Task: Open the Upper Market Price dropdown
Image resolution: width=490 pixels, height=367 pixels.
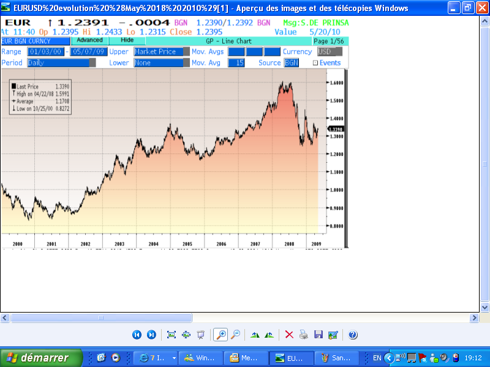Action: [162, 52]
